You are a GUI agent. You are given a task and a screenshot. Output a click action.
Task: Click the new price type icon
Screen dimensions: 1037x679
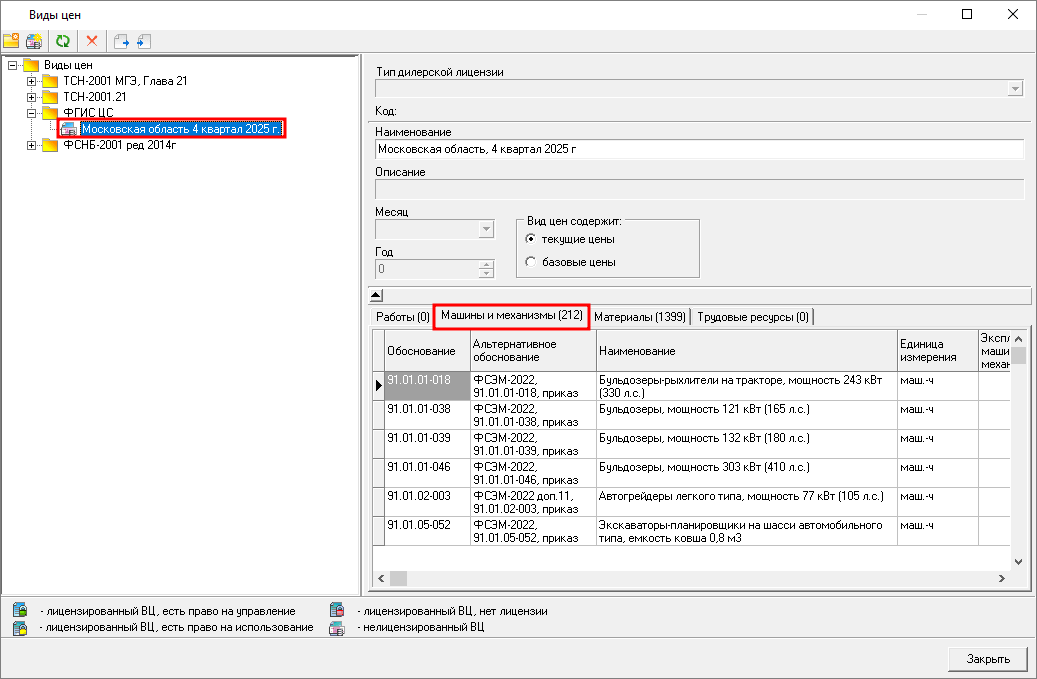coord(34,41)
